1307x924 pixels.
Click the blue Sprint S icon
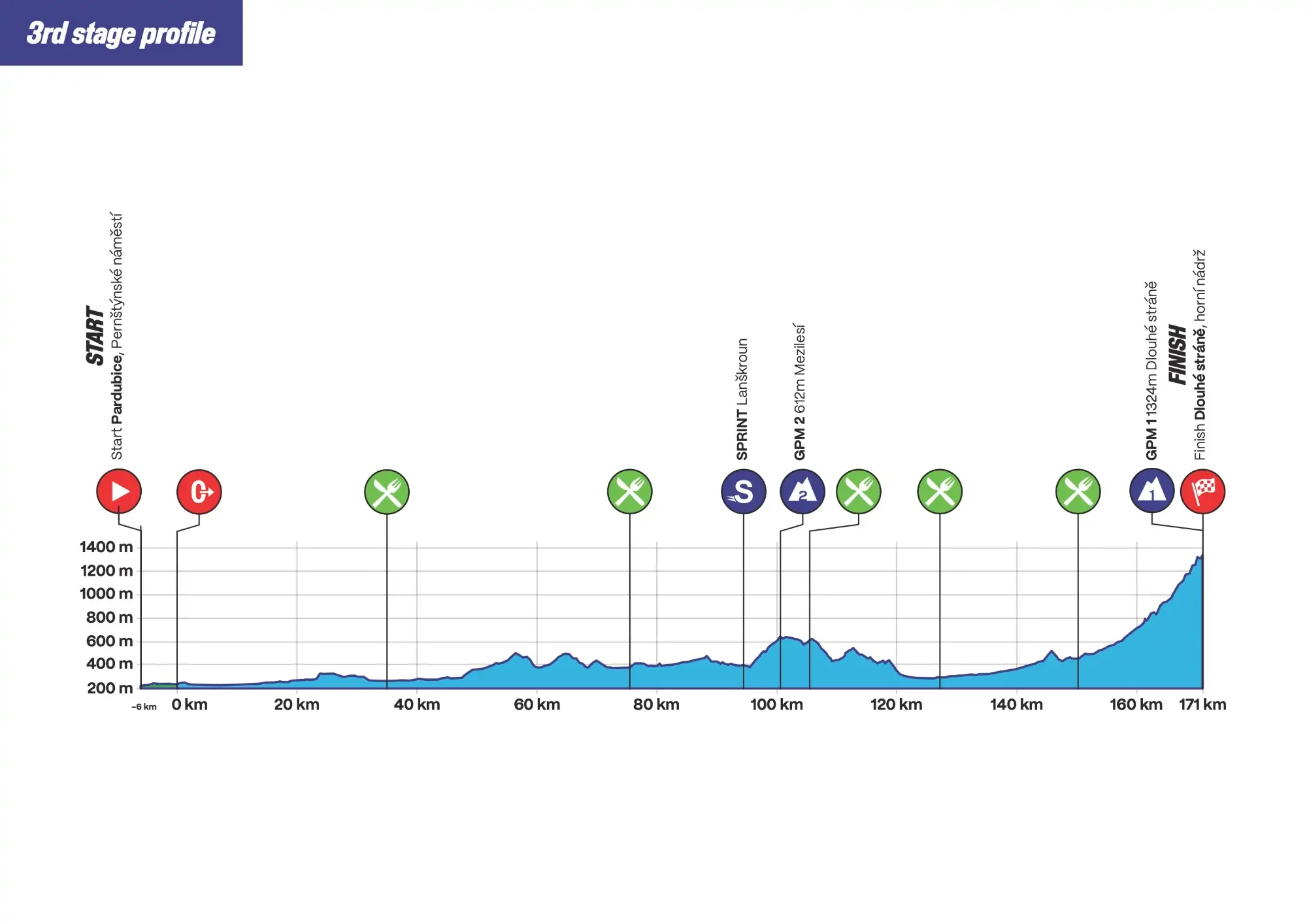tap(744, 491)
